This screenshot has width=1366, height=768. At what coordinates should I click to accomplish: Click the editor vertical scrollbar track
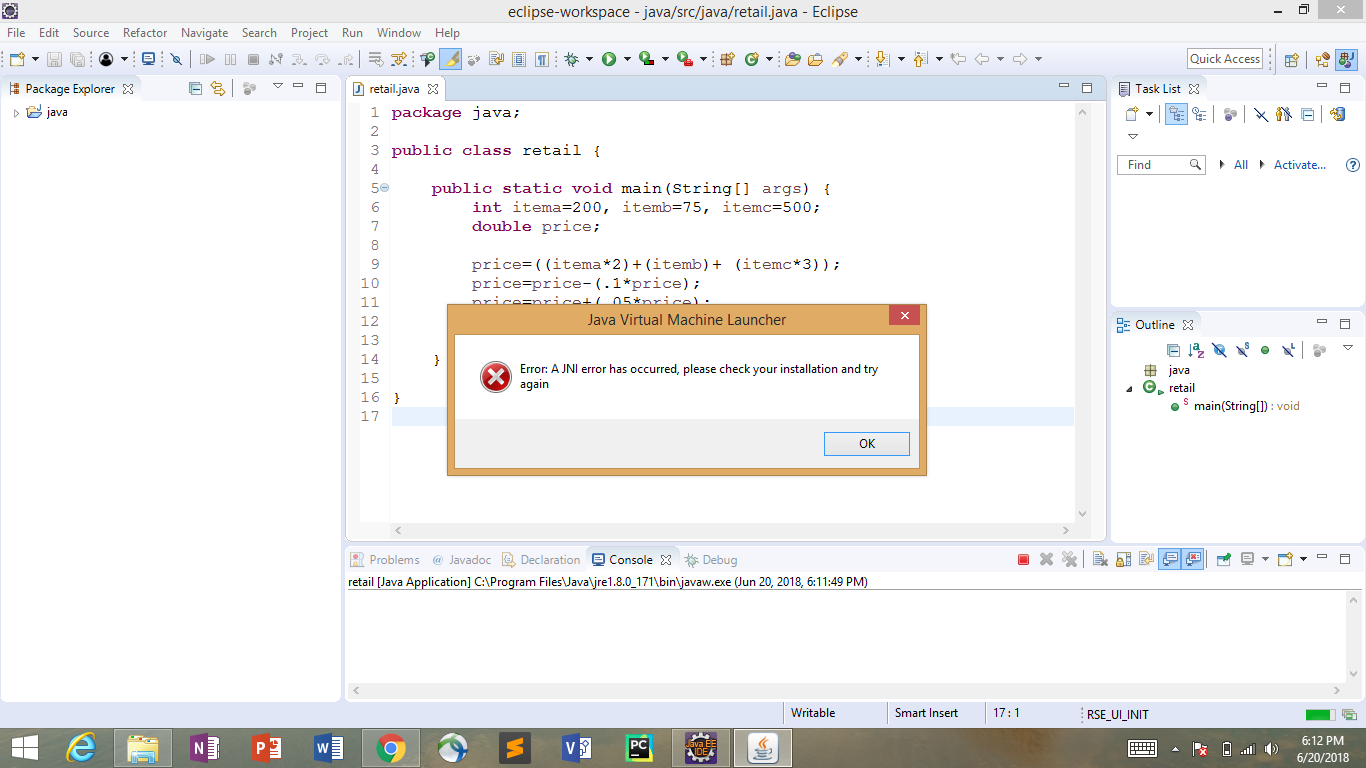pyautogui.click(x=1082, y=300)
